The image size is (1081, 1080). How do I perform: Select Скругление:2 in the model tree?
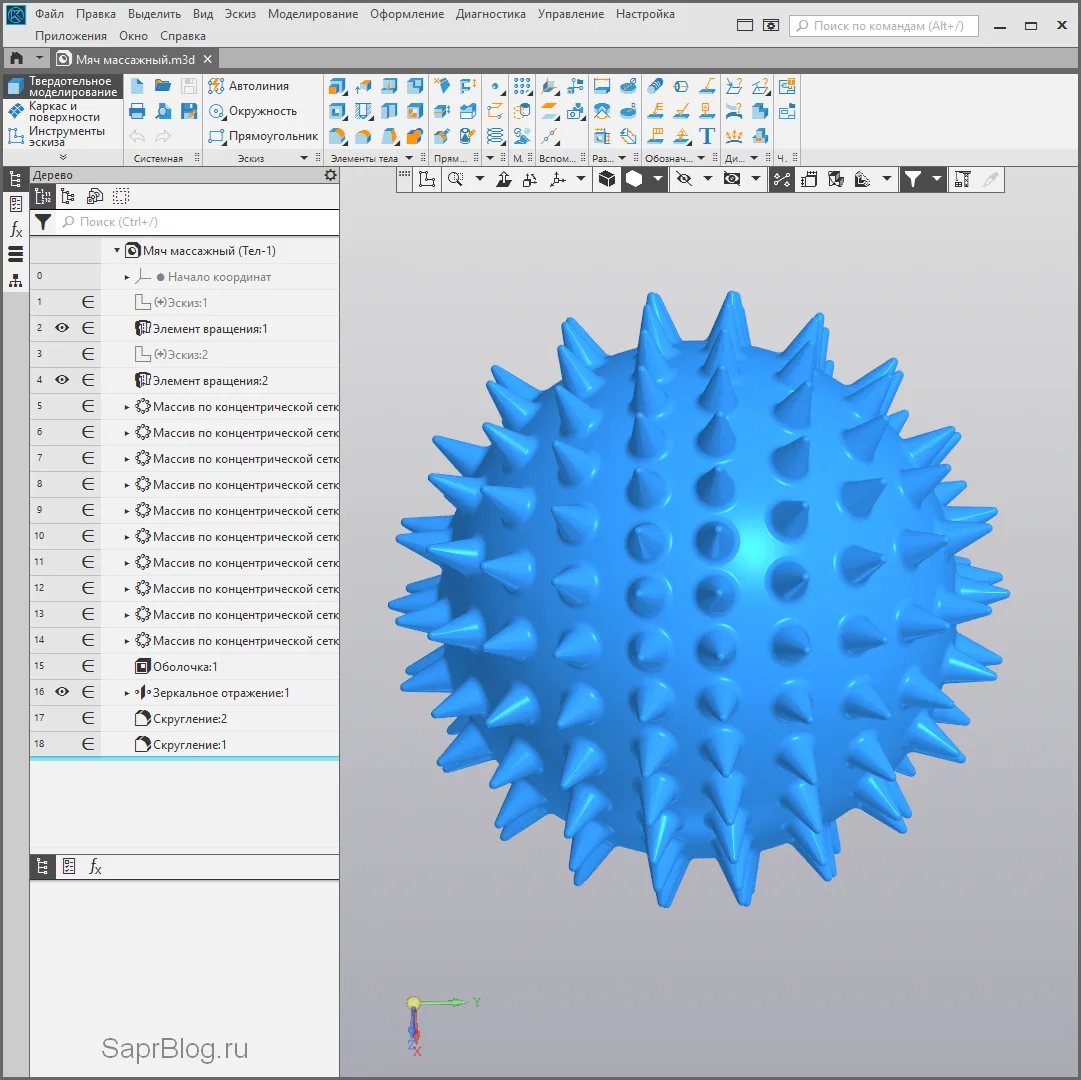click(189, 719)
